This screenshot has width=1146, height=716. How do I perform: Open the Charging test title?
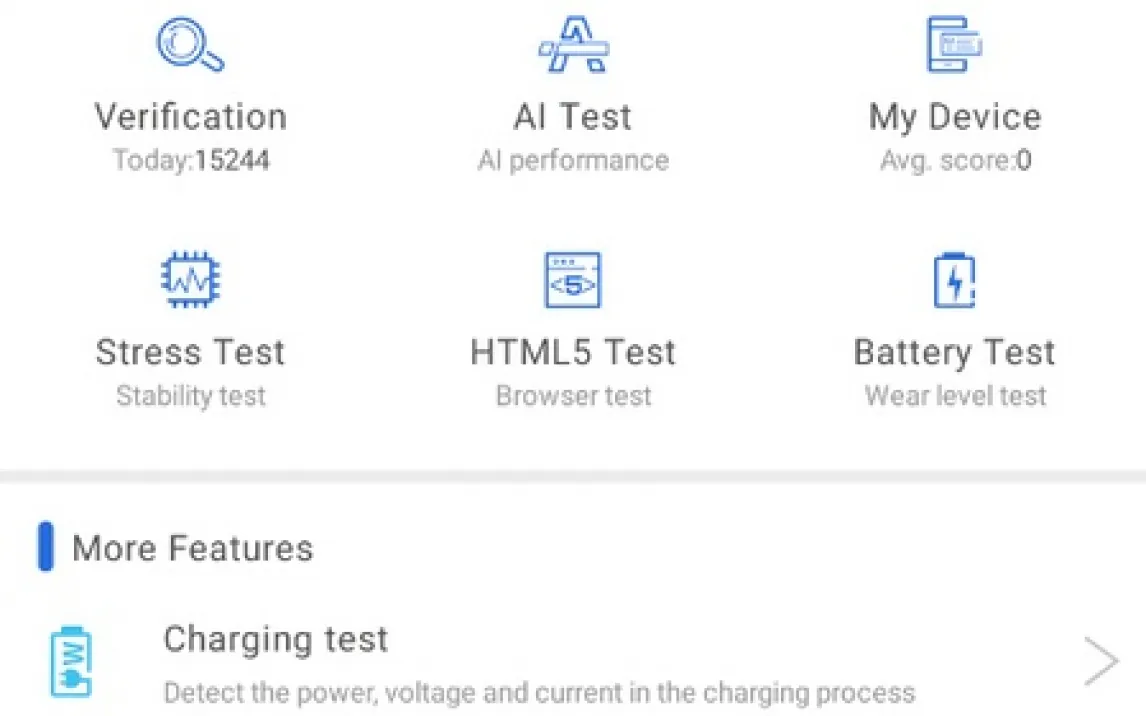[276, 639]
